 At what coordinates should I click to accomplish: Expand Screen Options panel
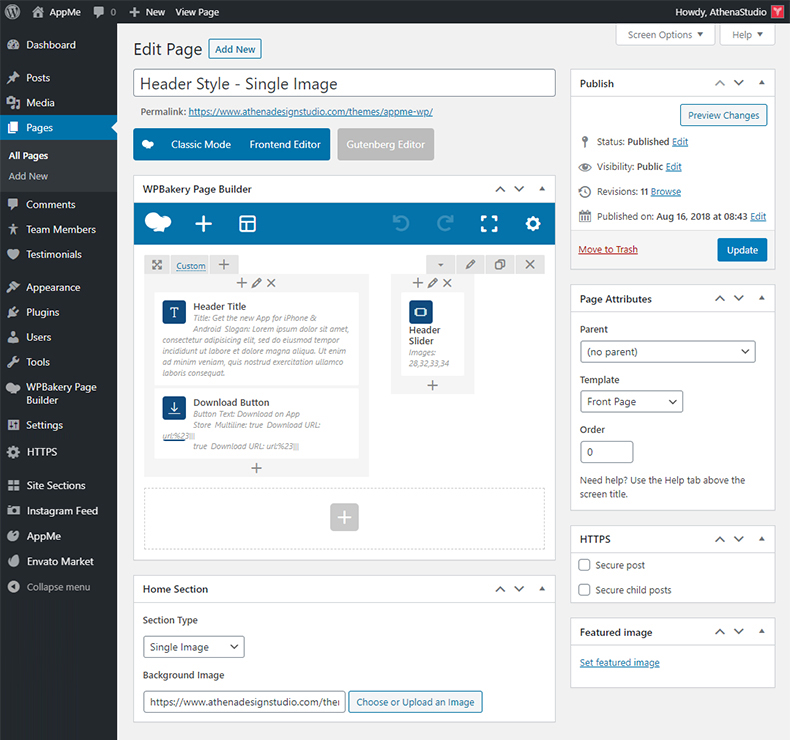665,35
